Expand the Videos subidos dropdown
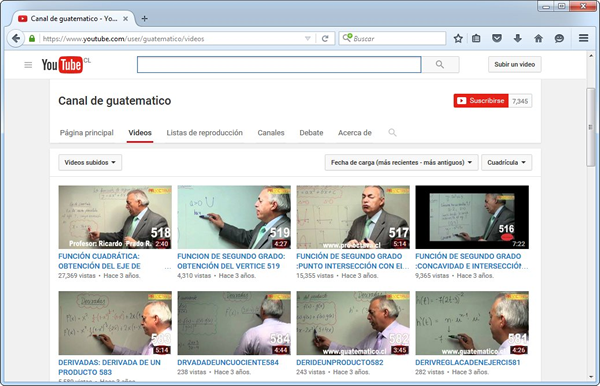Image resolution: width=600 pixels, height=386 pixels. [x=90, y=163]
